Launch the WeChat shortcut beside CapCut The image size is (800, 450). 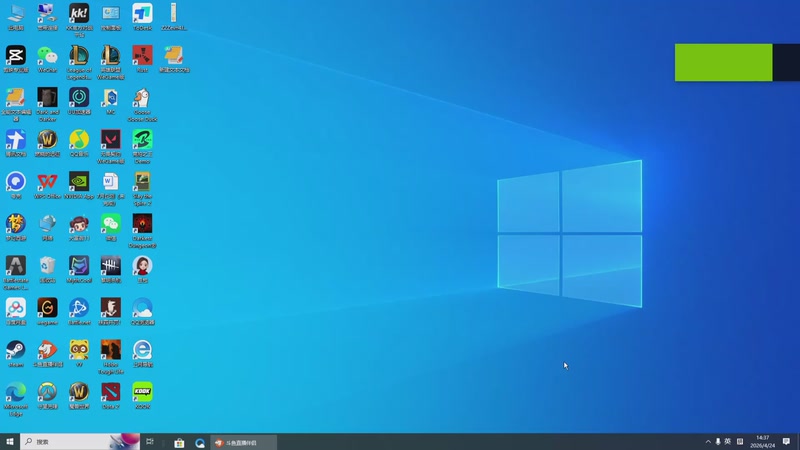point(47,59)
